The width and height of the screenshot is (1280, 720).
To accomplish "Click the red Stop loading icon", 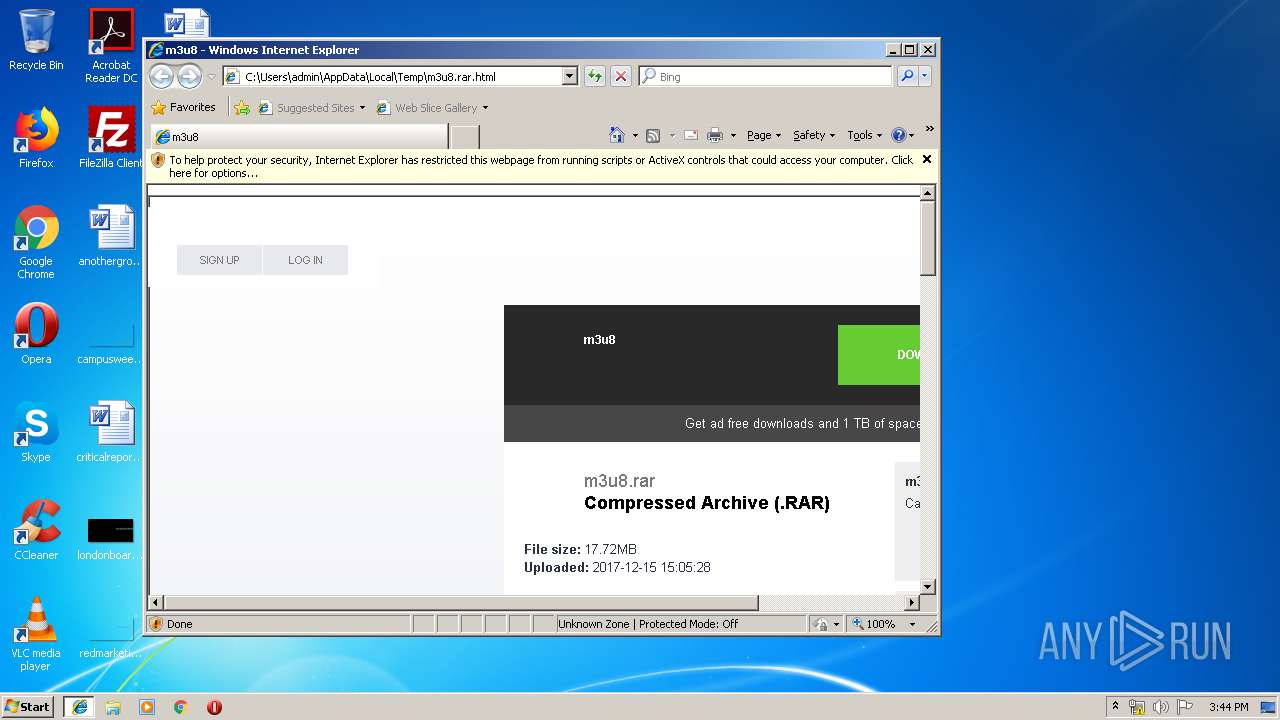I will [x=621, y=76].
